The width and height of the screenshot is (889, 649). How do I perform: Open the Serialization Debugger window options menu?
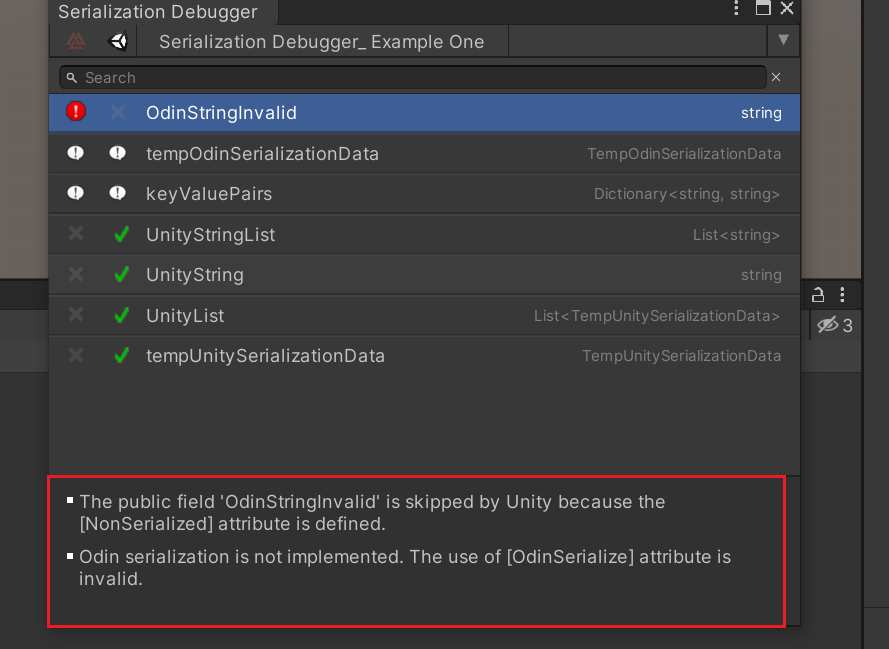pos(736,8)
